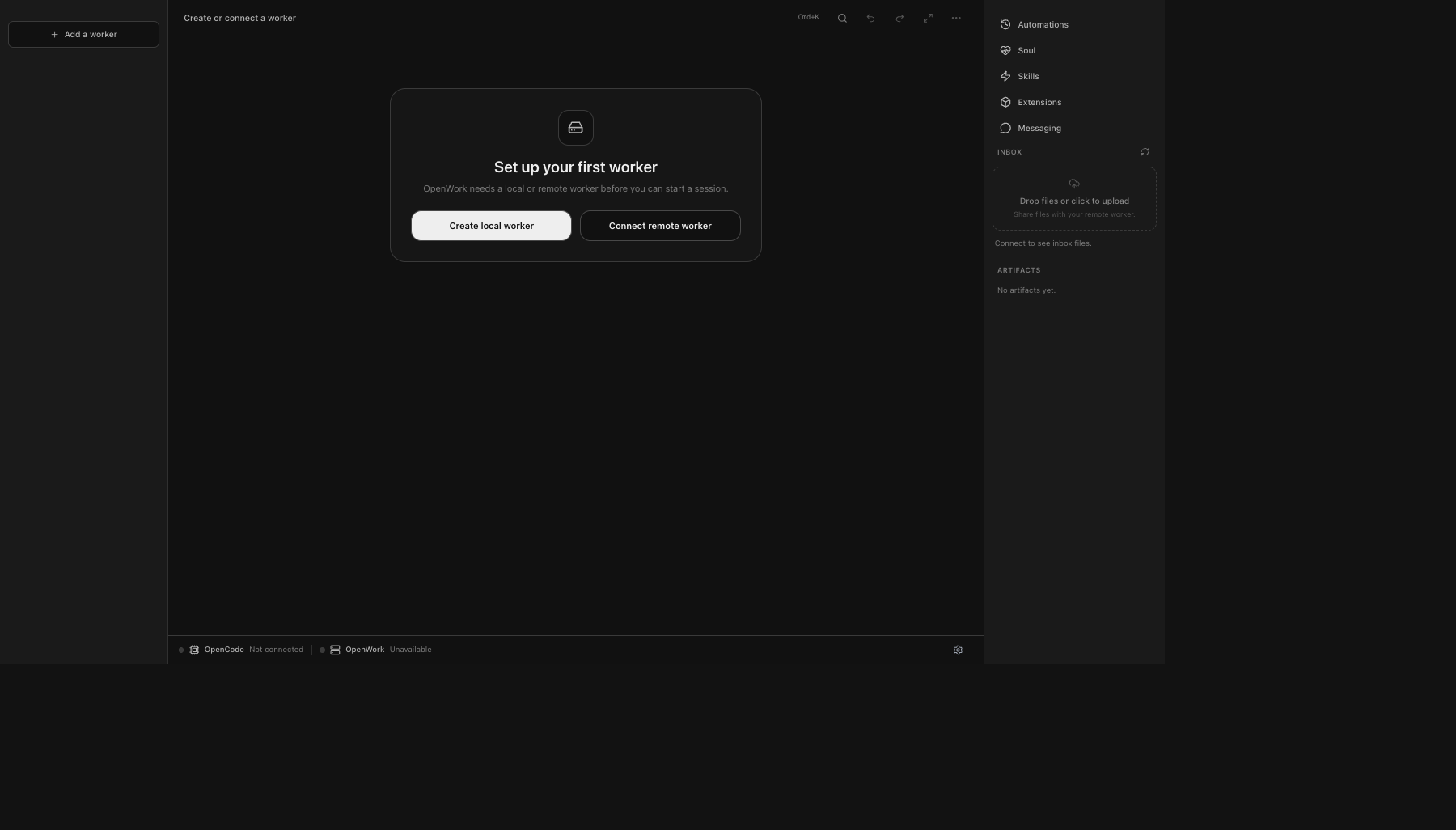
Task: Open settings gear in status bar
Action: [x=958, y=650]
